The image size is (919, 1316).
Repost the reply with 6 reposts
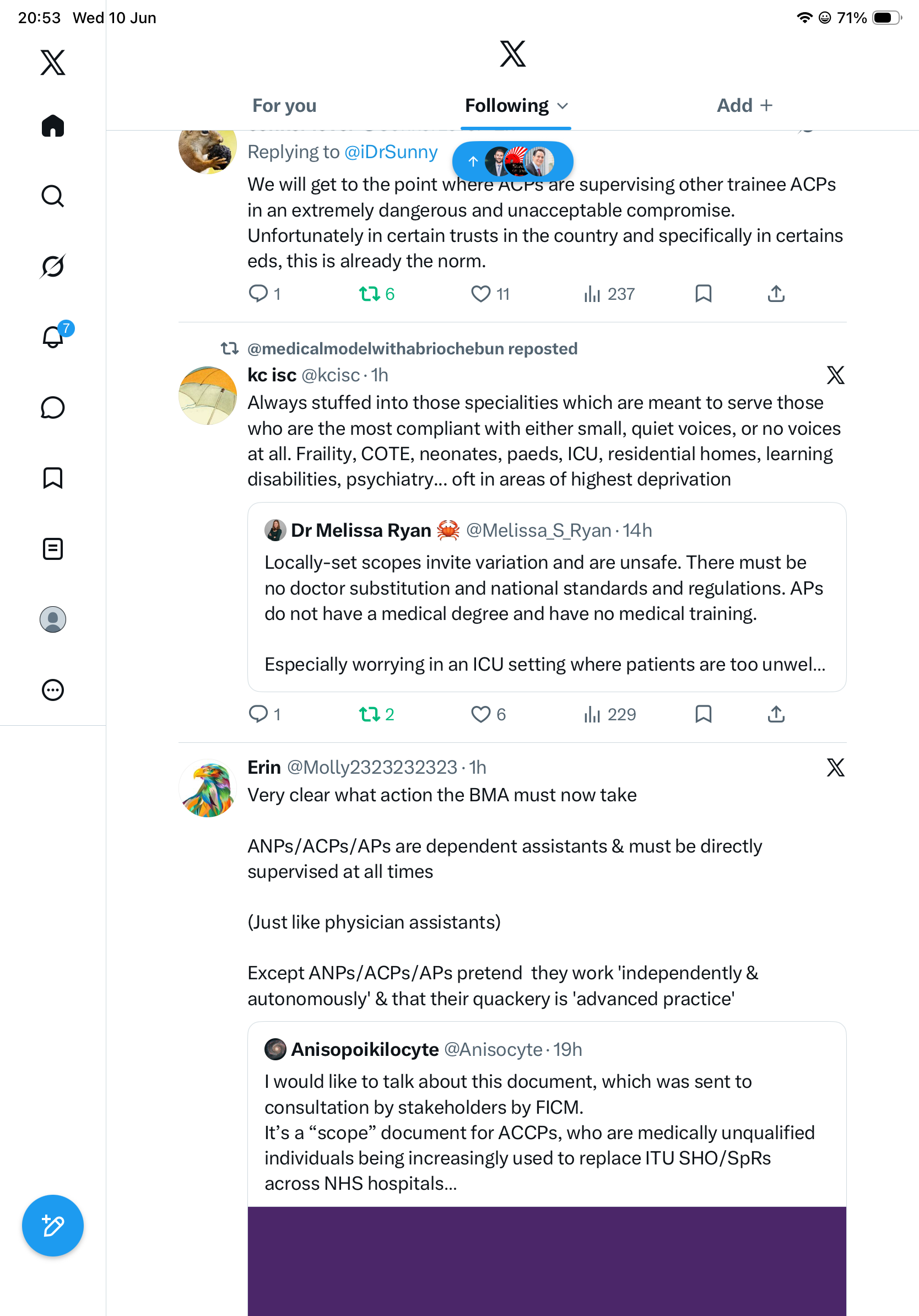pyautogui.click(x=376, y=294)
